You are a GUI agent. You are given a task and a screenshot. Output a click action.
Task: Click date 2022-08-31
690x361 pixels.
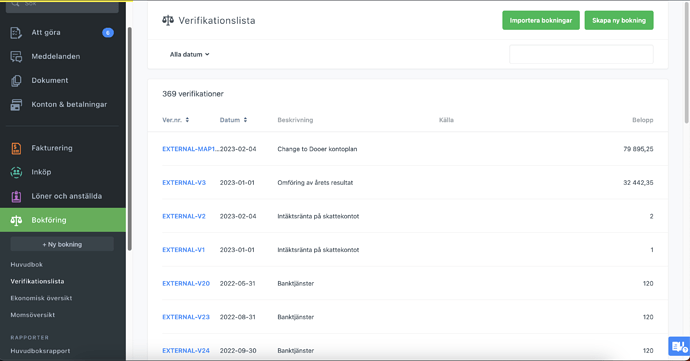[238, 317]
